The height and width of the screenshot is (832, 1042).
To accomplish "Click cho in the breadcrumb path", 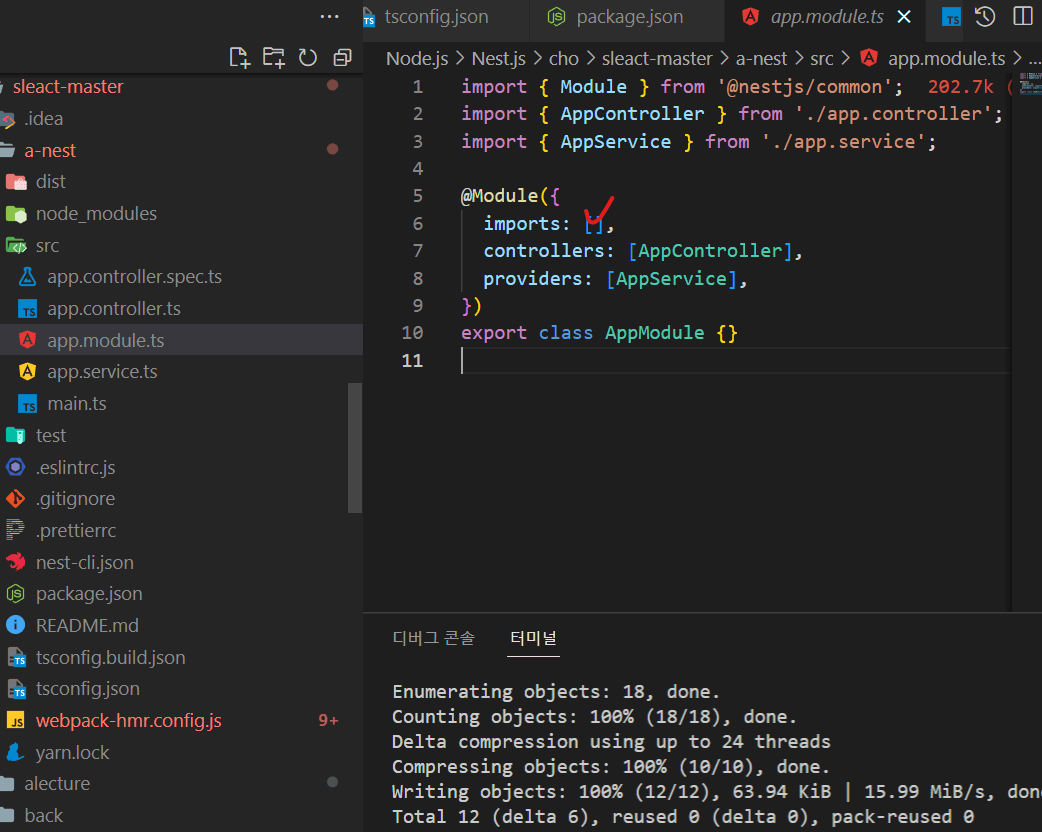I will [x=564, y=58].
